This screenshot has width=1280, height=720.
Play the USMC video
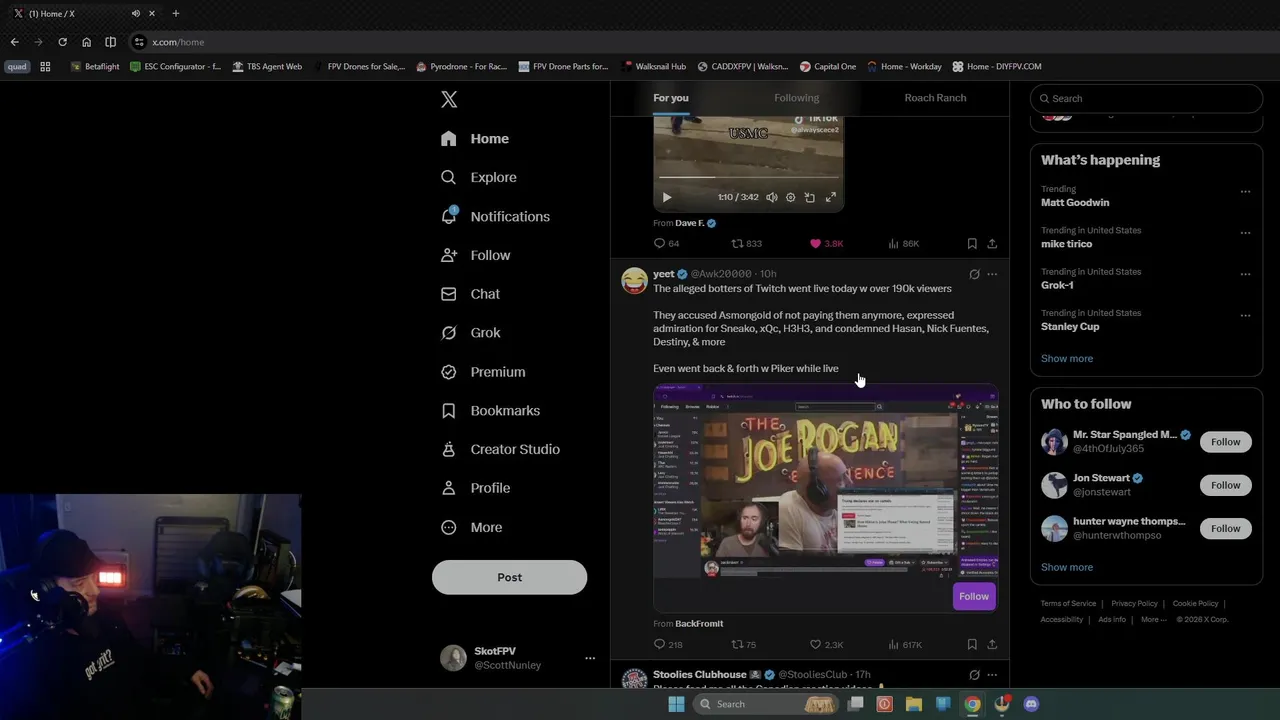coord(667,197)
